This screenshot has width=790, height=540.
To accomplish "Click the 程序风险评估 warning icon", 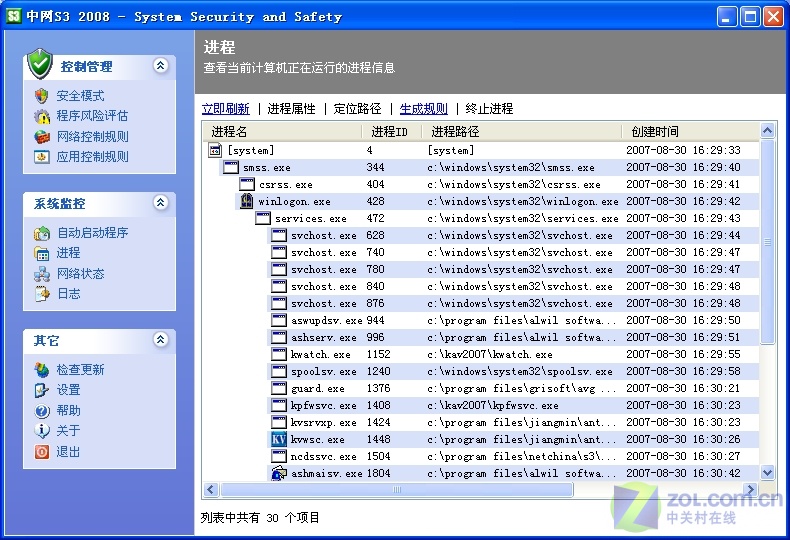I will click(x=42, y=116).
